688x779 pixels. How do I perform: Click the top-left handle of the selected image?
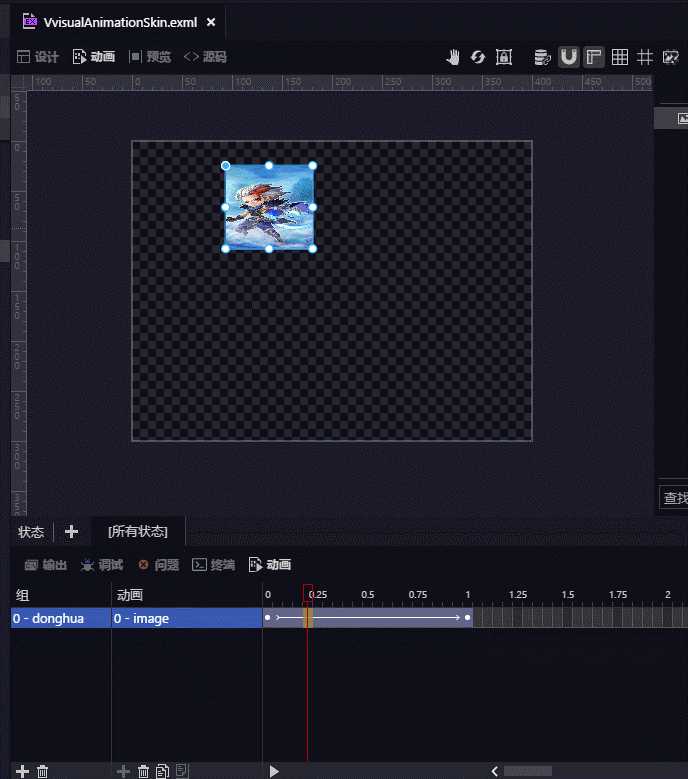(x=226, y=165)
